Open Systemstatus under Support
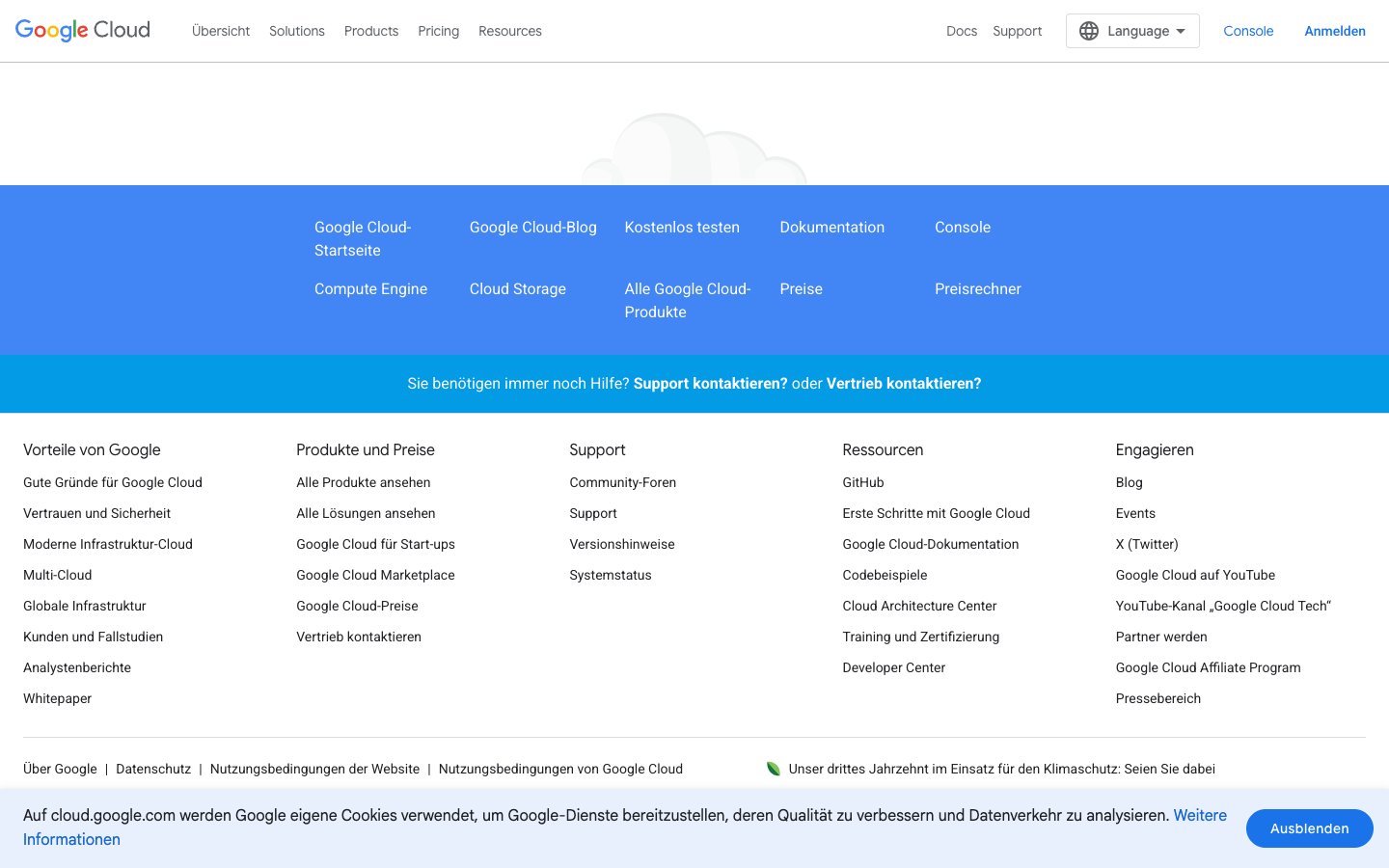The height and width of the screenshot is (868, 1389). 610,575
